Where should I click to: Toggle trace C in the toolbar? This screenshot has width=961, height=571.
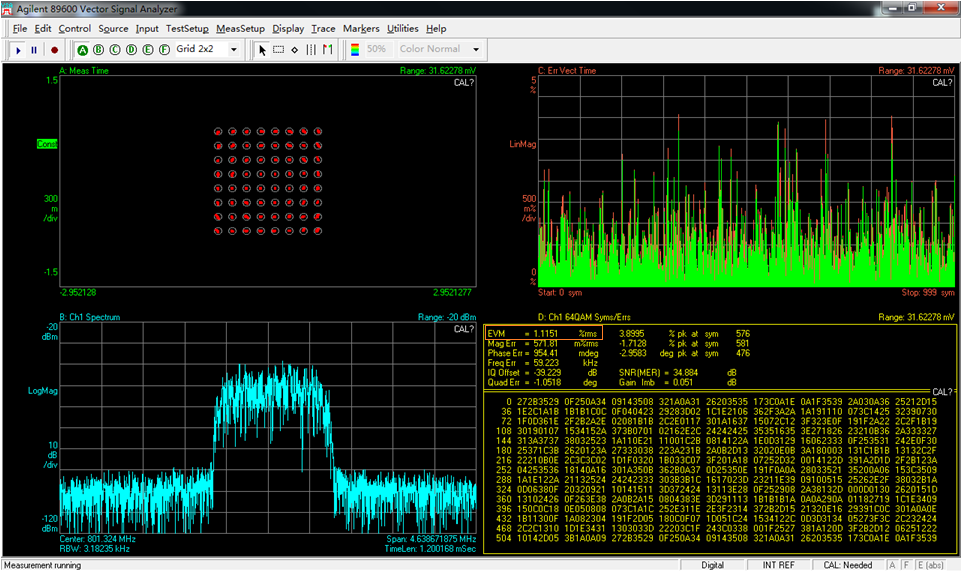(116, 49)
